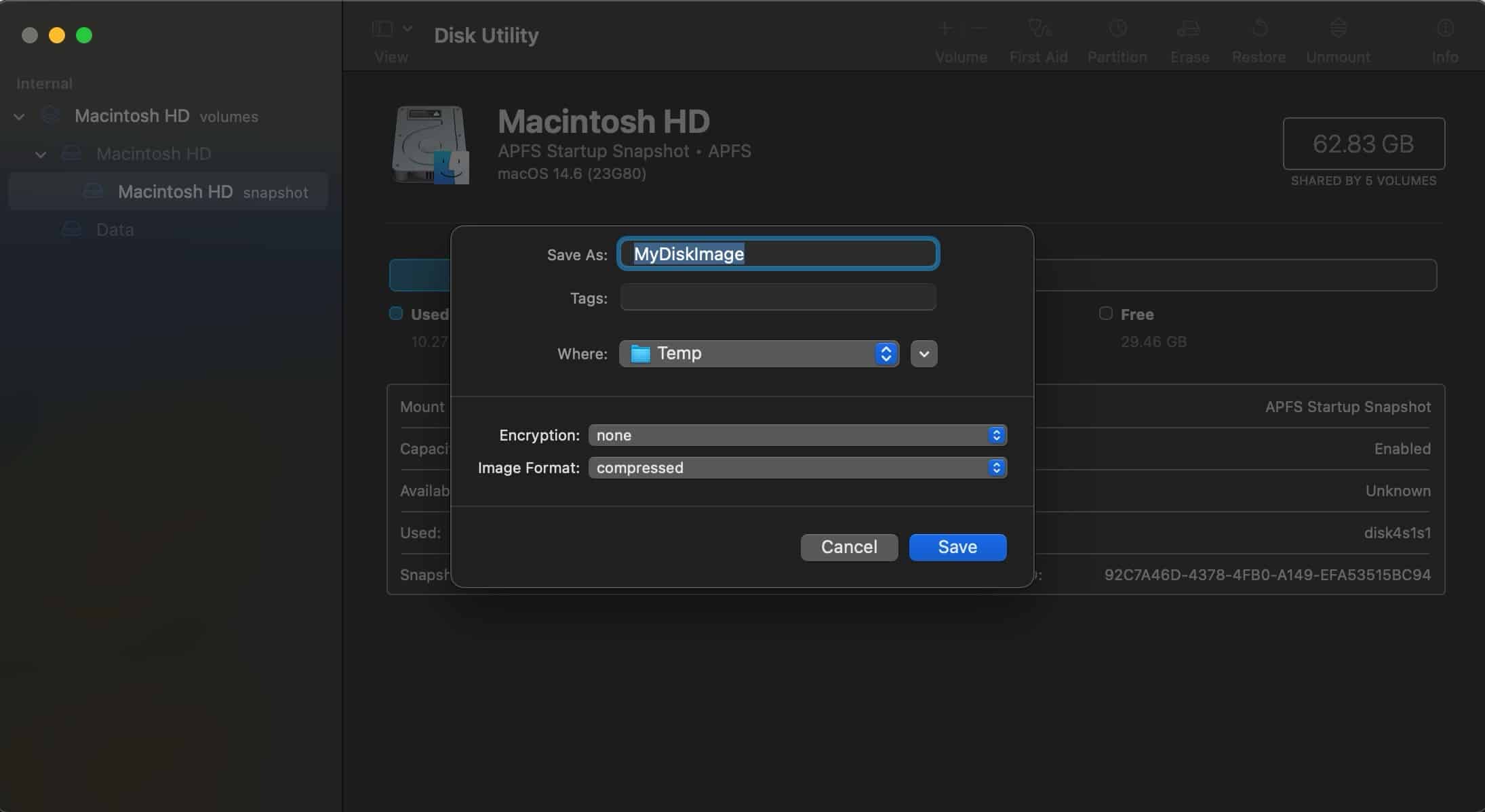Click the 29.46 GB free value

1153,342
